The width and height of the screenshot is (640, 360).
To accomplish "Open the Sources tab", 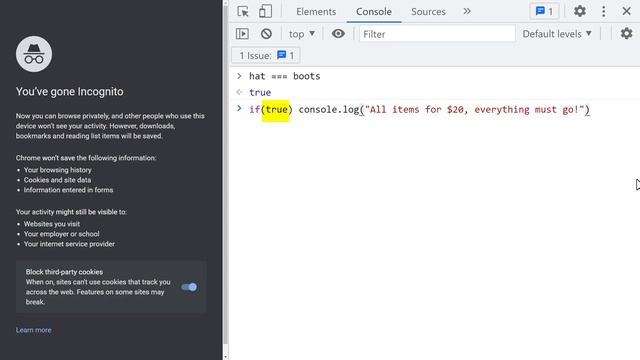I will (428, 12).
